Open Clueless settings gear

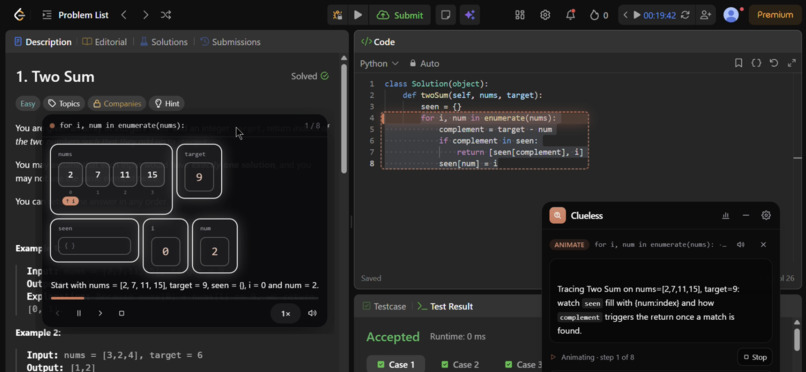click(x=766, y=216)
